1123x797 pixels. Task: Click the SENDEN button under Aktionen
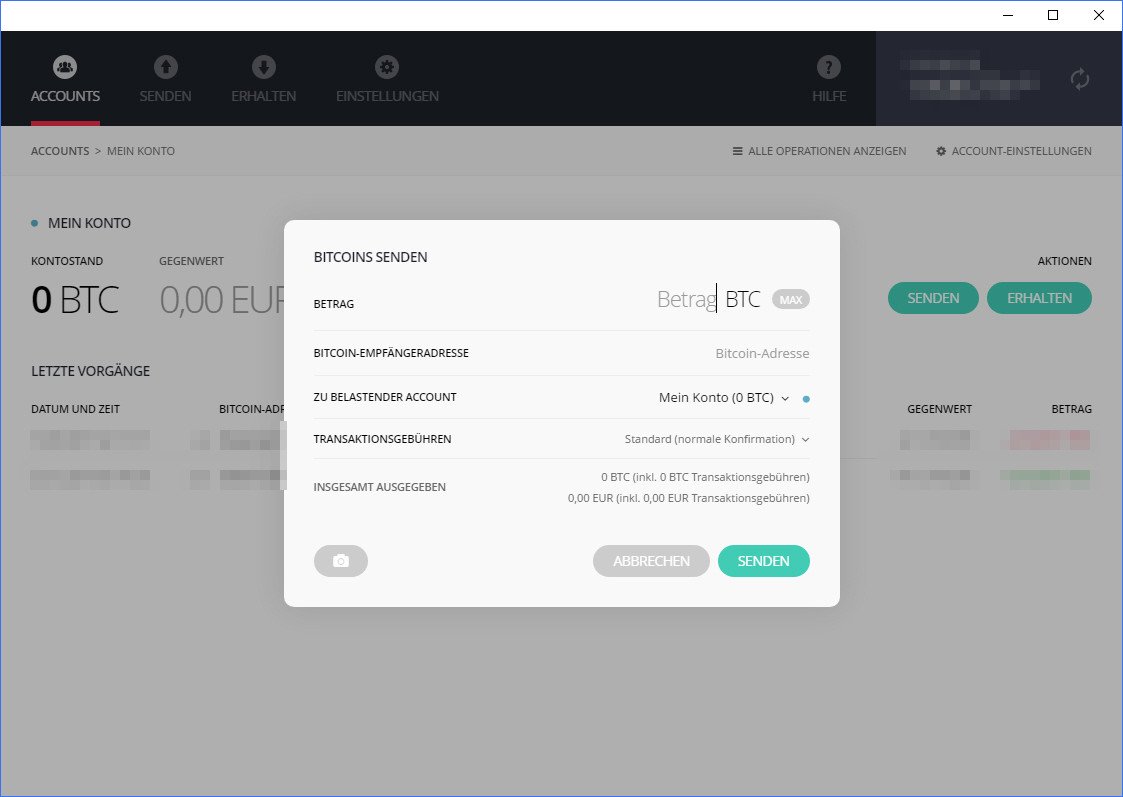pyautogui.click(x=933, y=298)
